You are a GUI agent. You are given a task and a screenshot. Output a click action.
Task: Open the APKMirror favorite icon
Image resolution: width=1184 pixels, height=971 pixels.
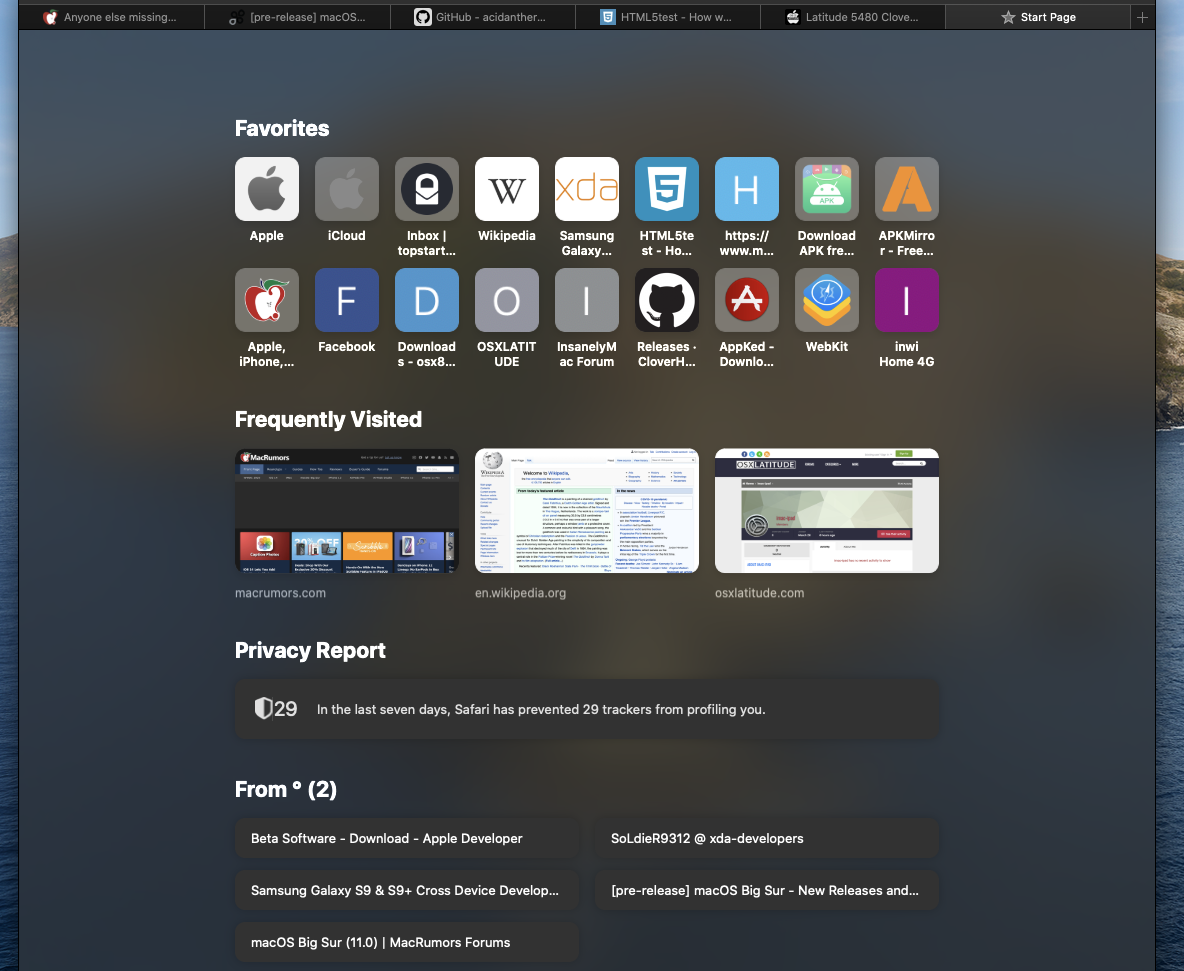tap(907, 189)
